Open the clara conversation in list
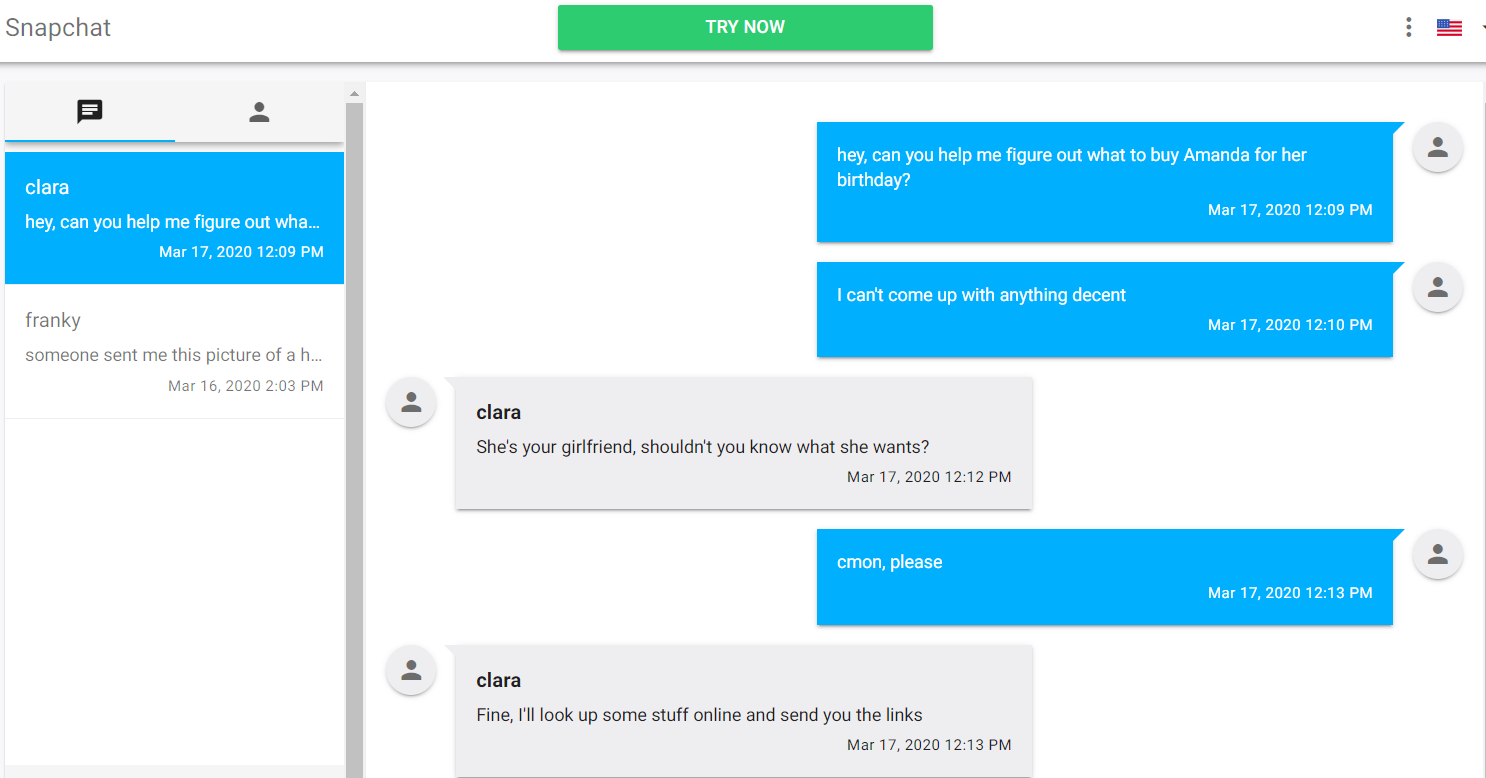The image size is (1486, 778). click(174, 218)
